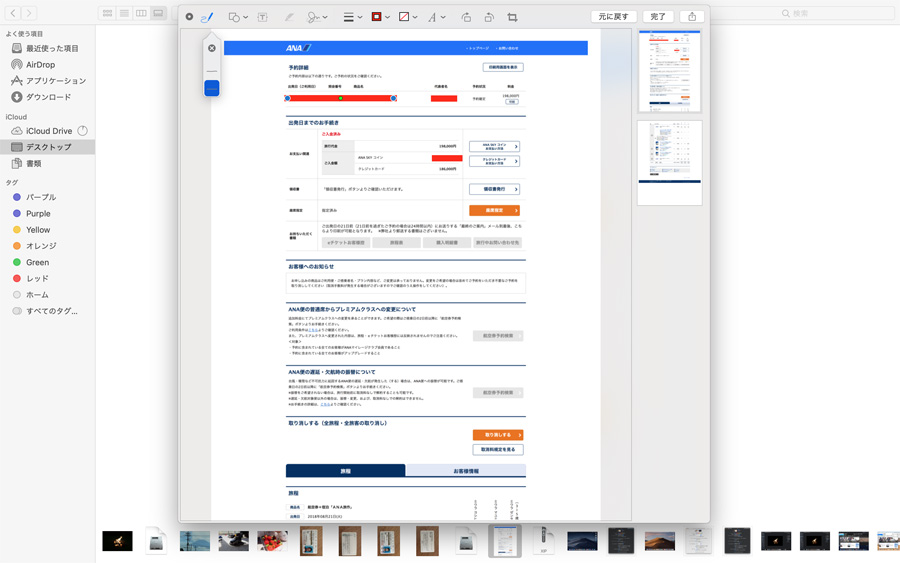This screenshot has height=563, width=900.
Task: Filter by the Purple tag
Action: click(x=48, y=213)
